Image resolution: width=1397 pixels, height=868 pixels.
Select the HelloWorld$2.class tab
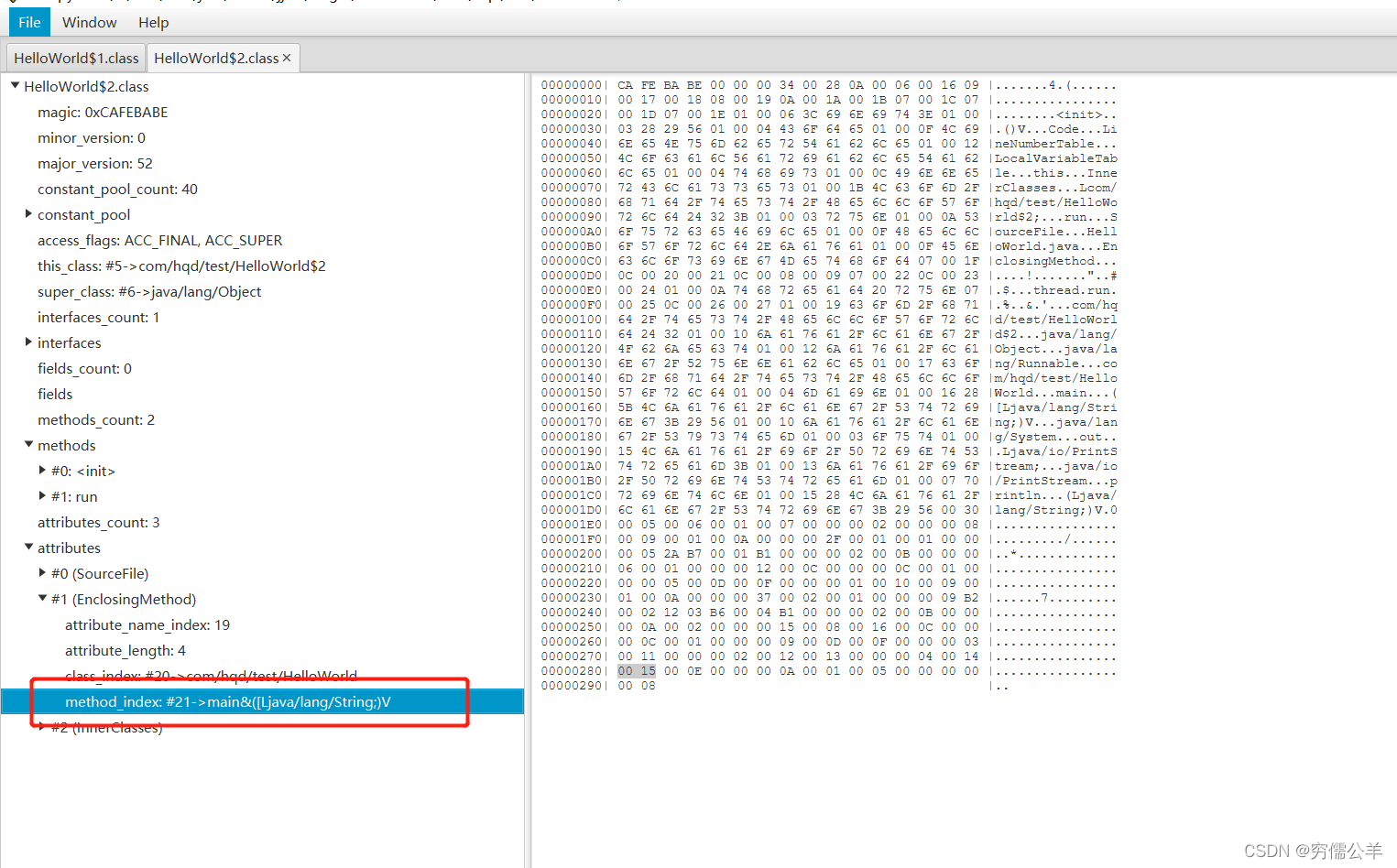pyautogui.click(x=216, y=58)
